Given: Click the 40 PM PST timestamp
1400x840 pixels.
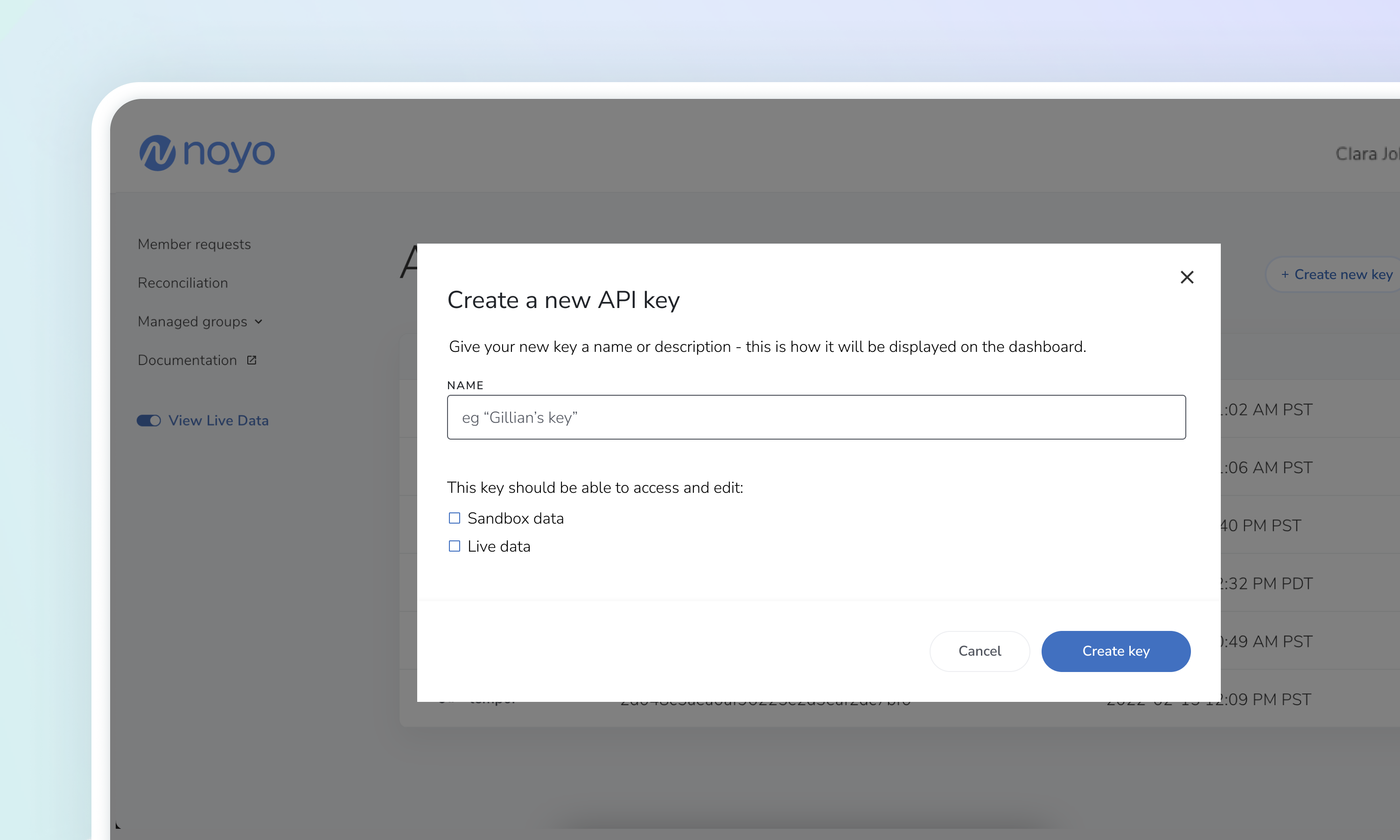Looking at the screenshot, I should [x=1261, y=525].
